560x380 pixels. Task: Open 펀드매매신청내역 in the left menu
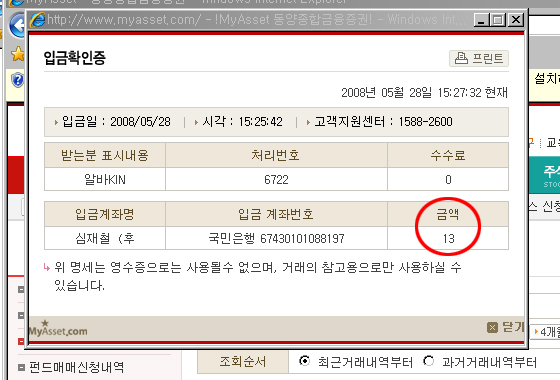pyautogui.click(x=76, y=367)
